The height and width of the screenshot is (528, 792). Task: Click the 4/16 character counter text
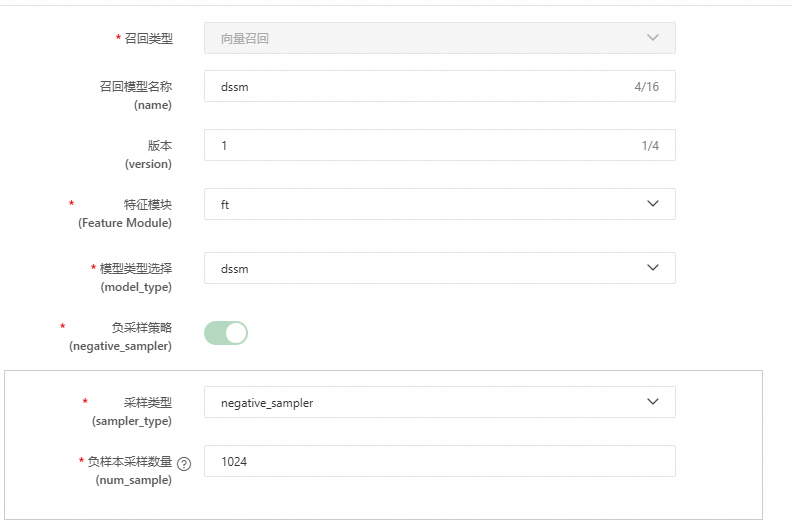click(x=647, y=87)
